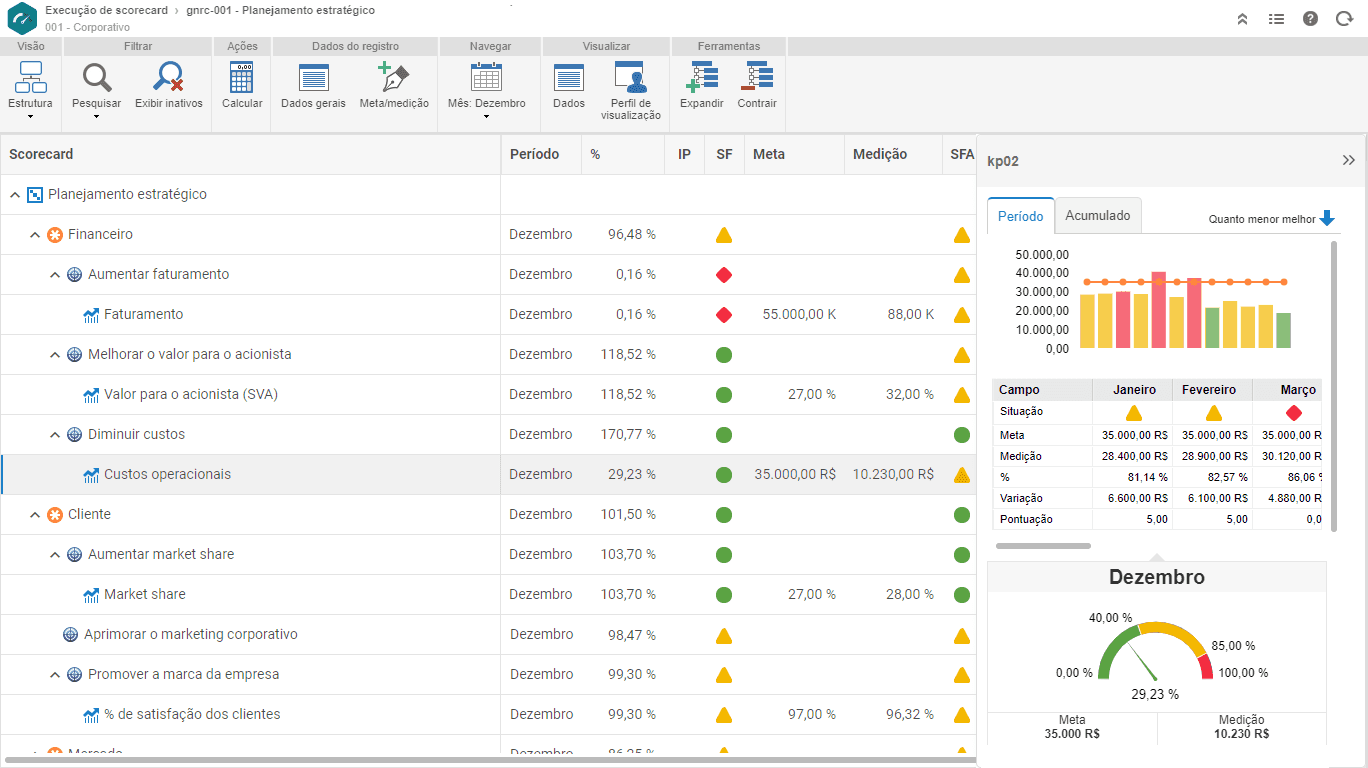Click the help question mark icon
This screenshot has width=1368, height=768.
(1310, 18)
